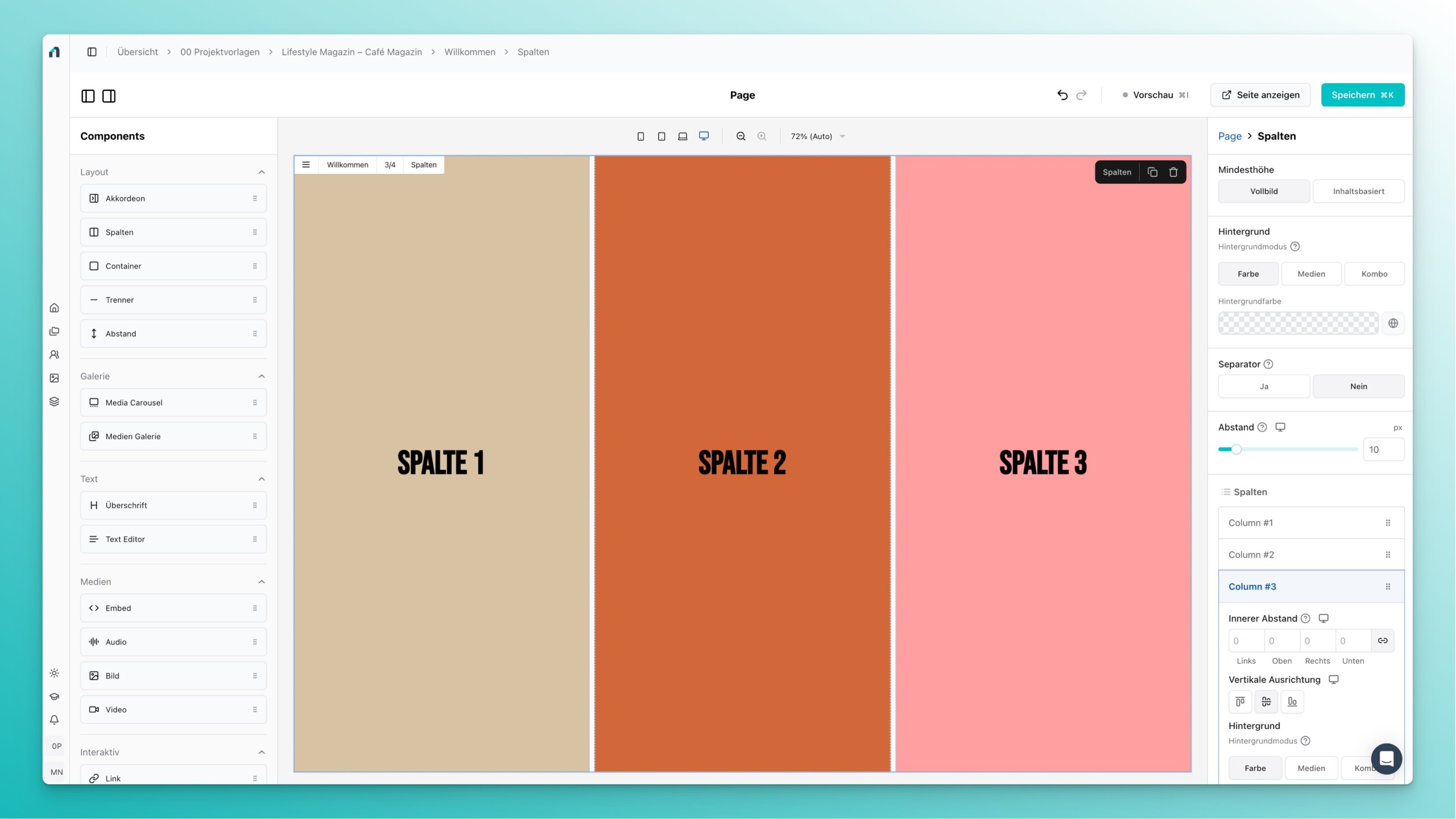The width and height of the screenshot is (1456, 819).
Task: Click the undo arrow icon
Action: click(1062, 95)
